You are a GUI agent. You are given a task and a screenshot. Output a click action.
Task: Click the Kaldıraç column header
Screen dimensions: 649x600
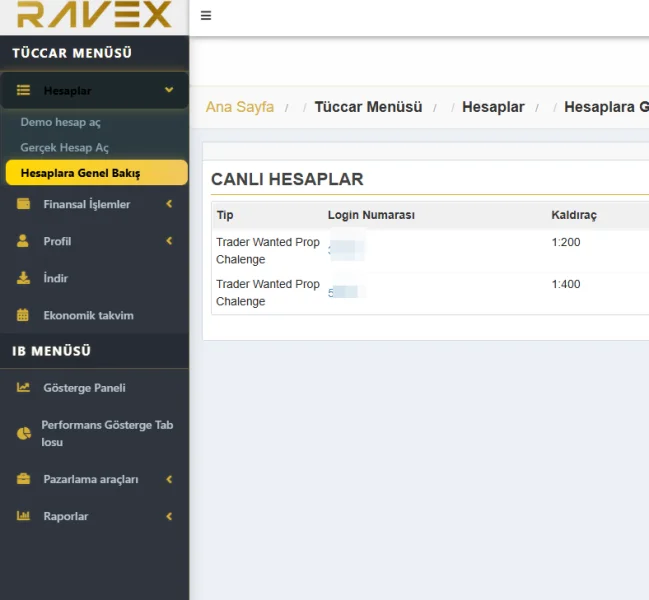574,215
